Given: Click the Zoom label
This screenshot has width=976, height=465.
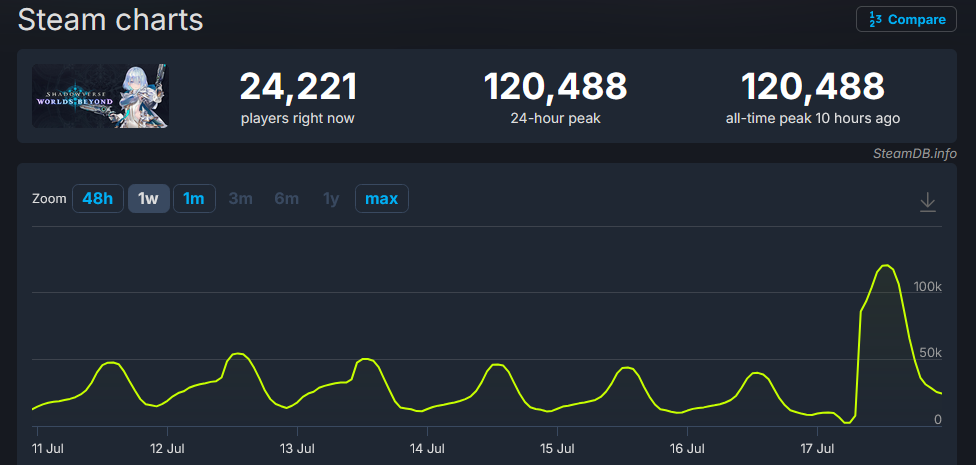Looking at the screenshot, I should click(x=49, y=199).
